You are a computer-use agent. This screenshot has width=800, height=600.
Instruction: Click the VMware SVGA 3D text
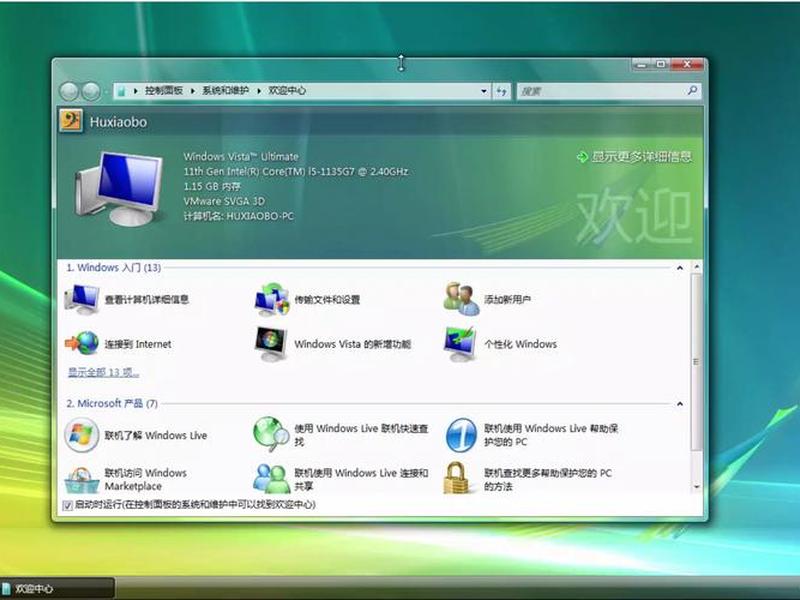[224, 201]
